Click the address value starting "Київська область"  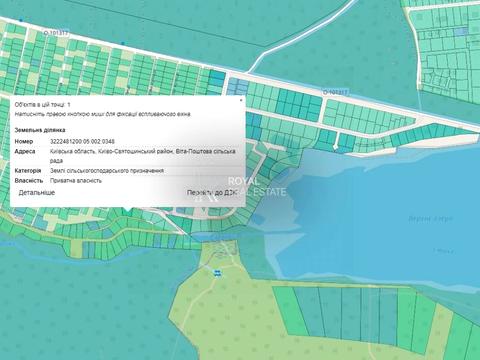tap(143, 156)
